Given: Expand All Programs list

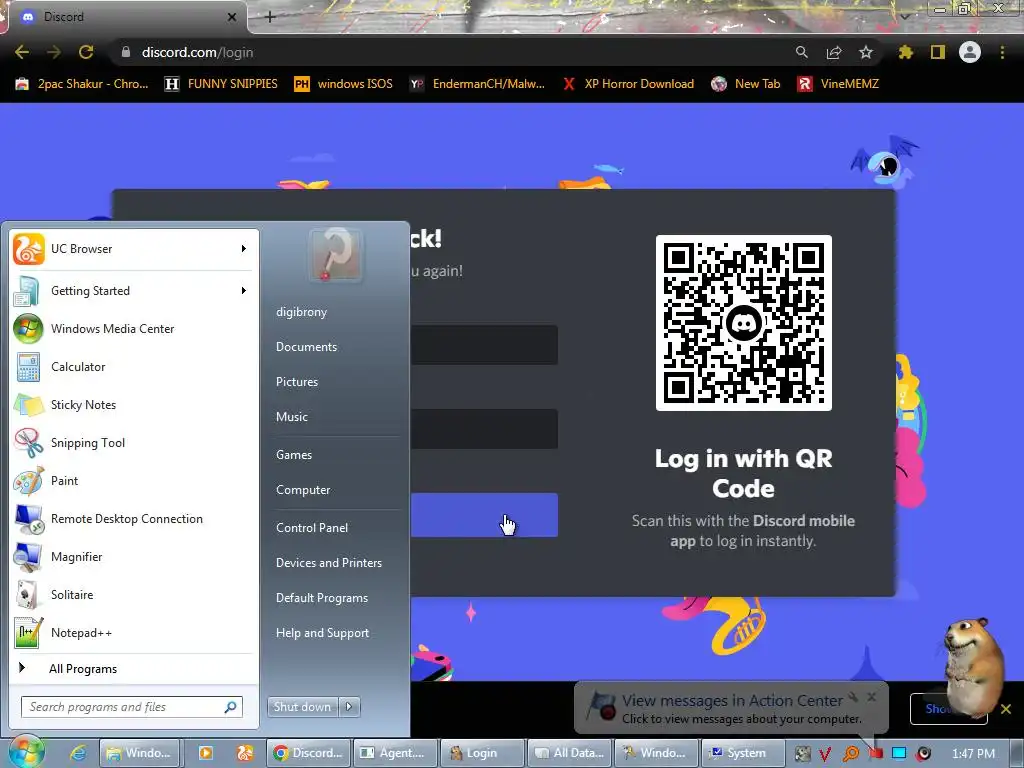Looking at the screenshot, I should coord(134,668).
